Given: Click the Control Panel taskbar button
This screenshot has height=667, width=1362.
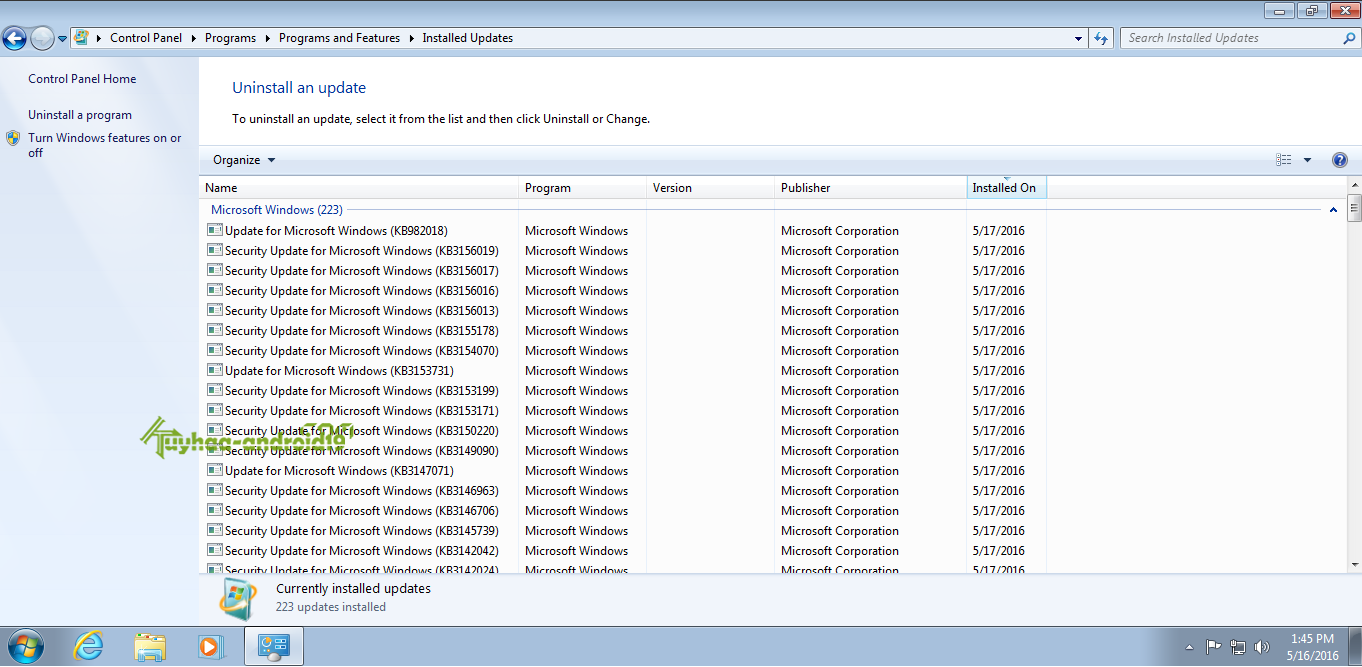Looking at the screenshot, I should pyautogui.click(x=273, y=647).
